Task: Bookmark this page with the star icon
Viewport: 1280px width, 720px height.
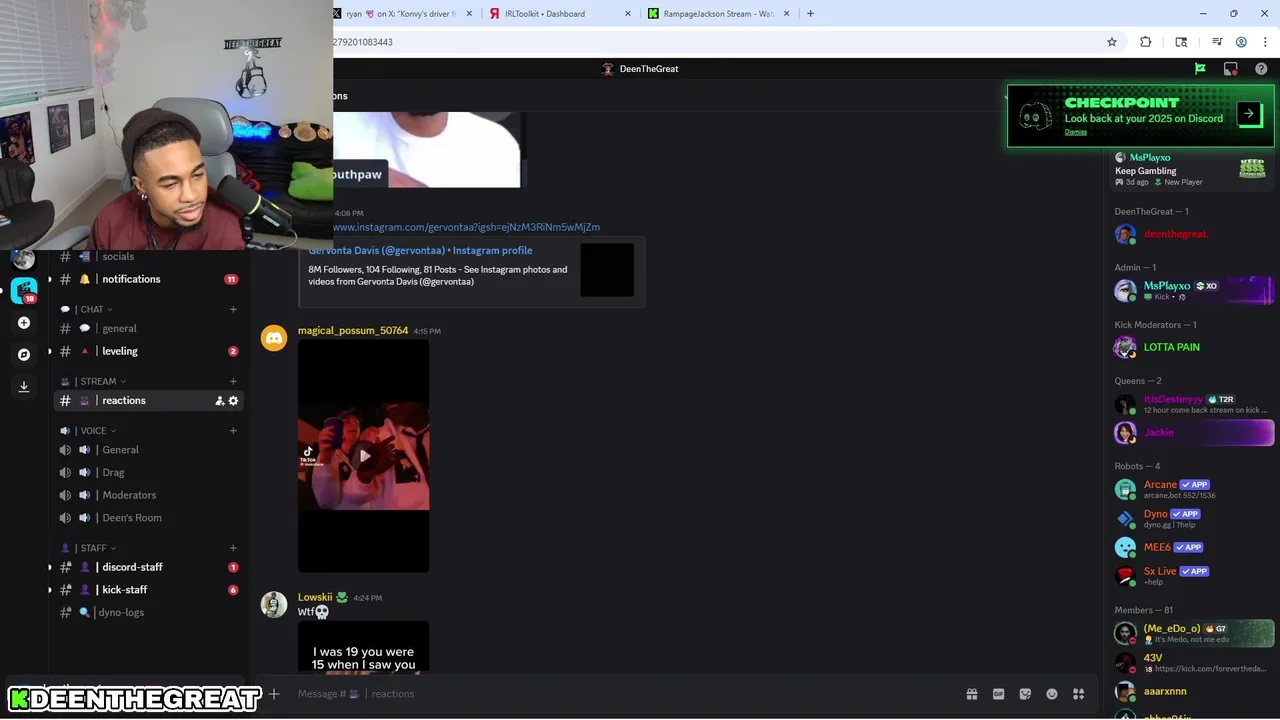Action: click(x=1112, y=42)
